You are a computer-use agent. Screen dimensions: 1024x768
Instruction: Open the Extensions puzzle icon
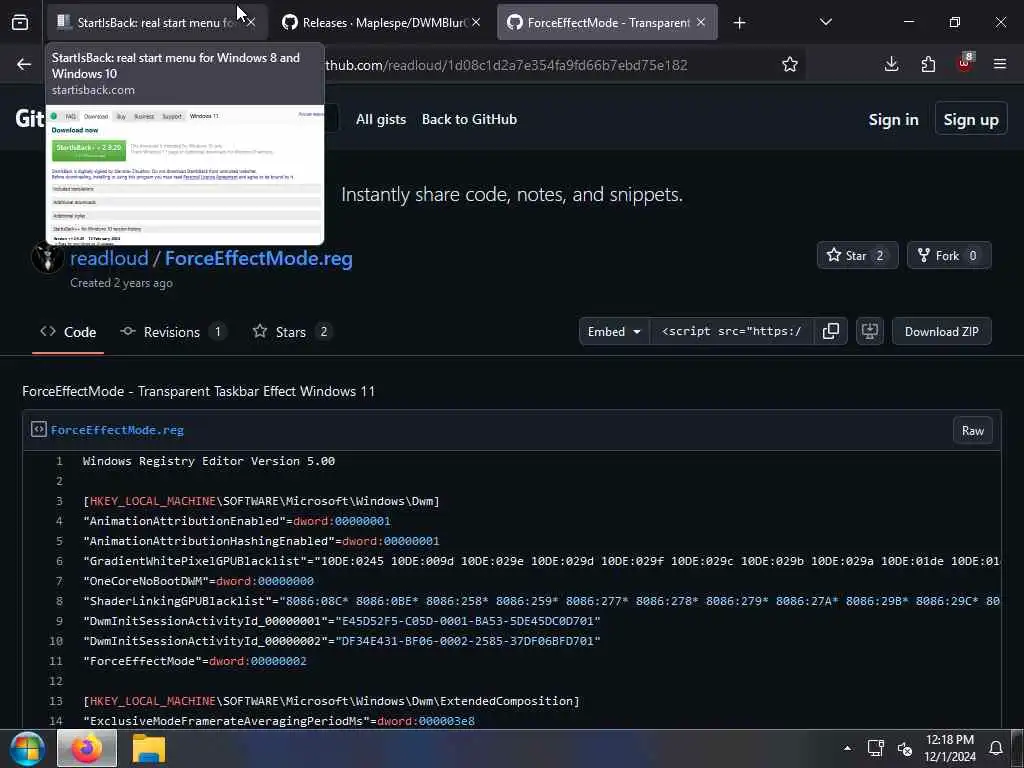pyautogui.click(x=928, y=64)
